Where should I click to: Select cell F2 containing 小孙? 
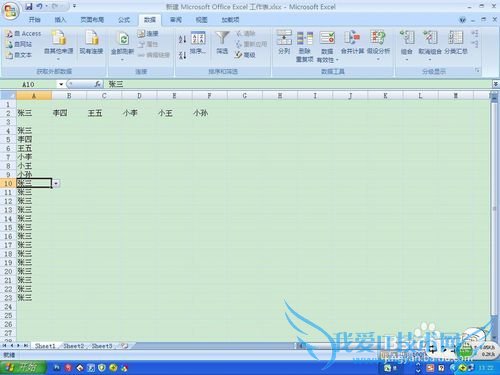coord(209,113)
